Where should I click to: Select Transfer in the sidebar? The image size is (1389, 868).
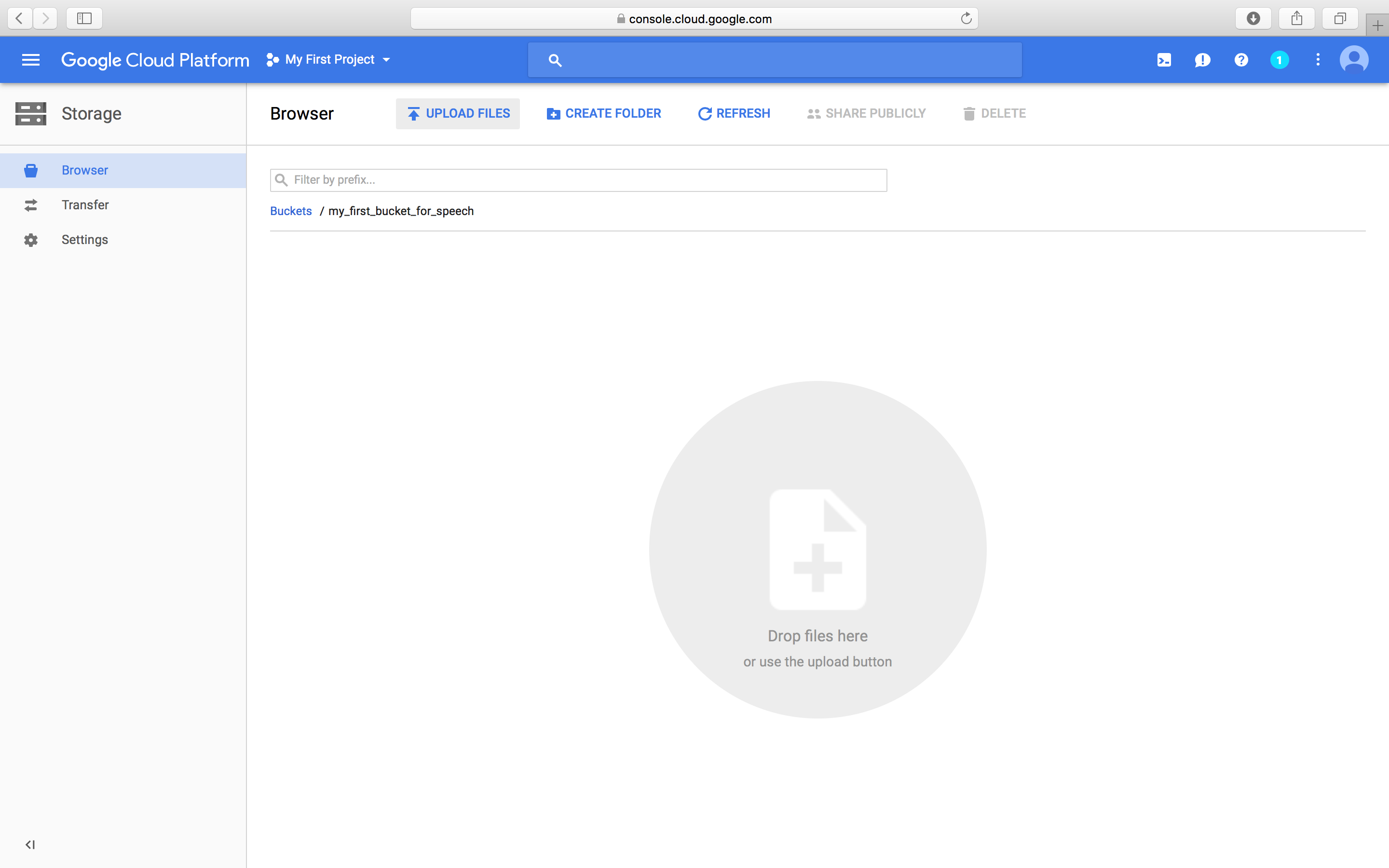point(123,205)
